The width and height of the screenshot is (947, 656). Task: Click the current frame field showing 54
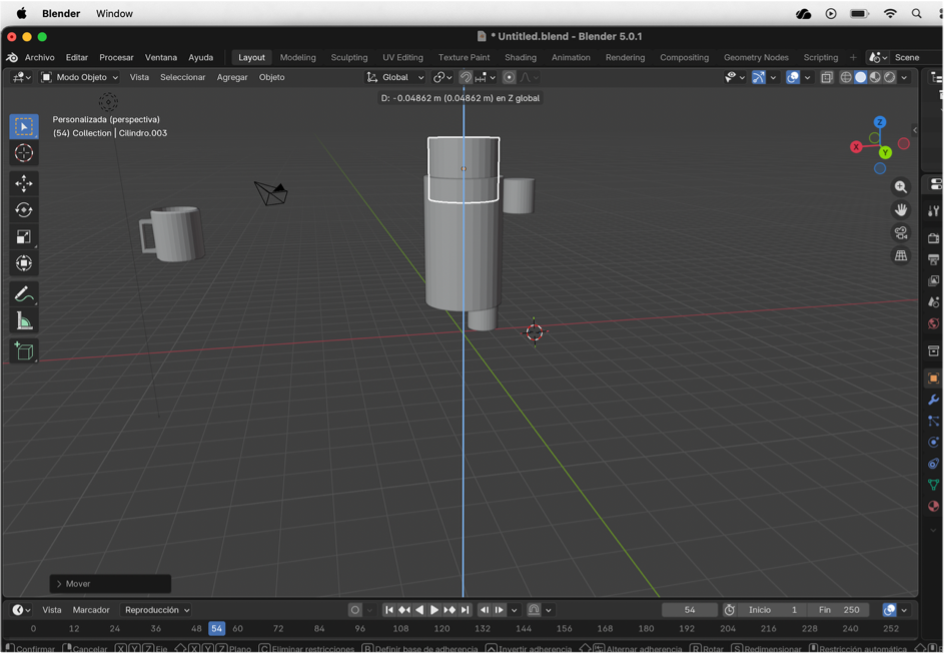coord(689,610)
